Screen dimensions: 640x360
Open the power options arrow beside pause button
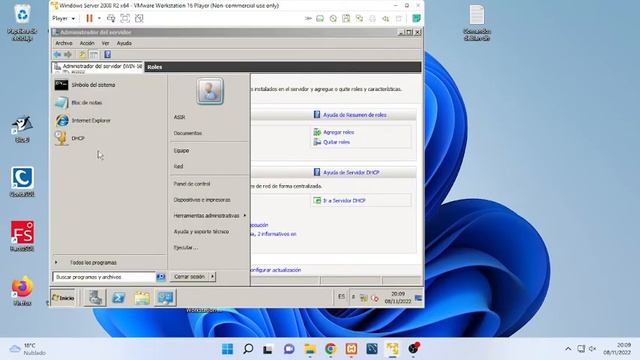pyautogui.click(x=99, y=18)
